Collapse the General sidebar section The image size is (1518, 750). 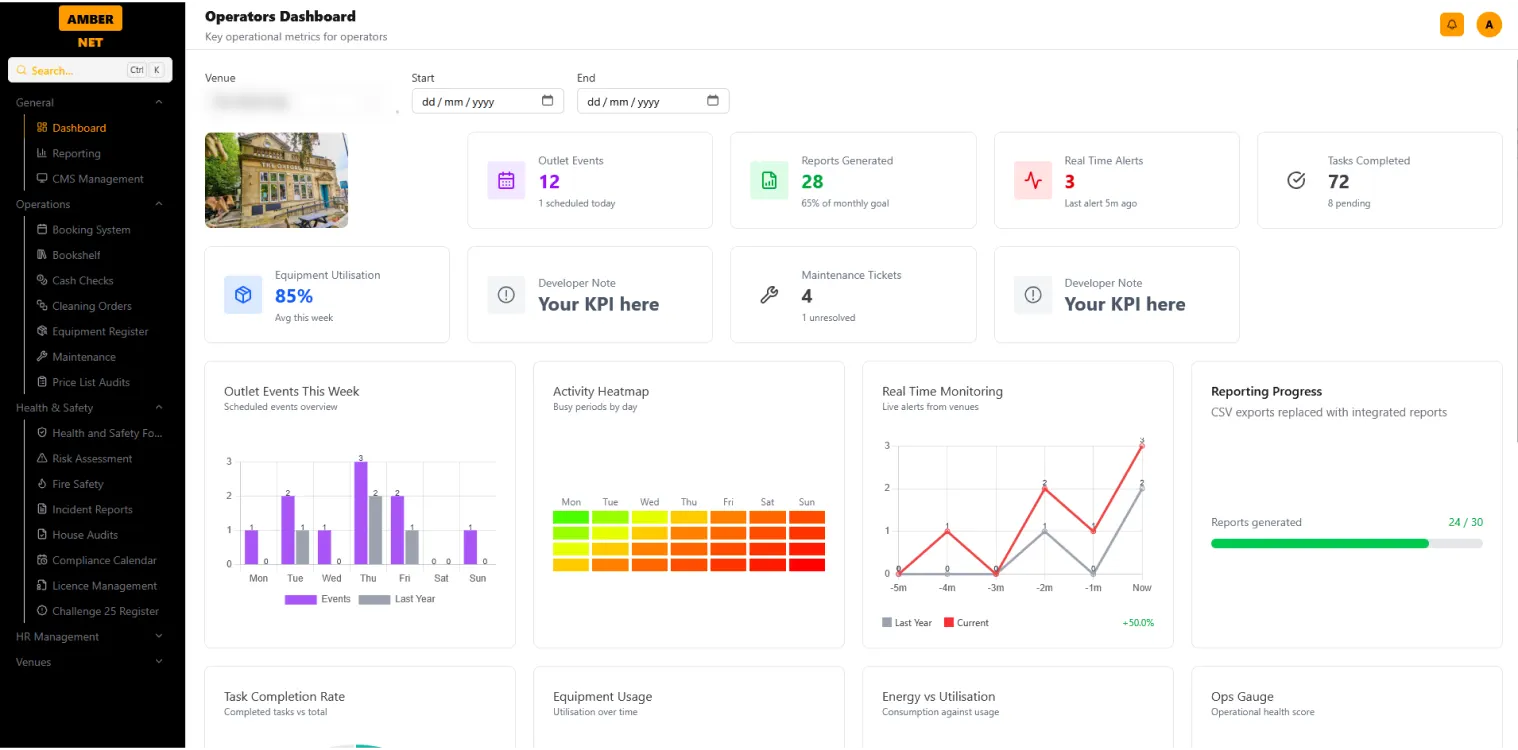pos(158,102)
